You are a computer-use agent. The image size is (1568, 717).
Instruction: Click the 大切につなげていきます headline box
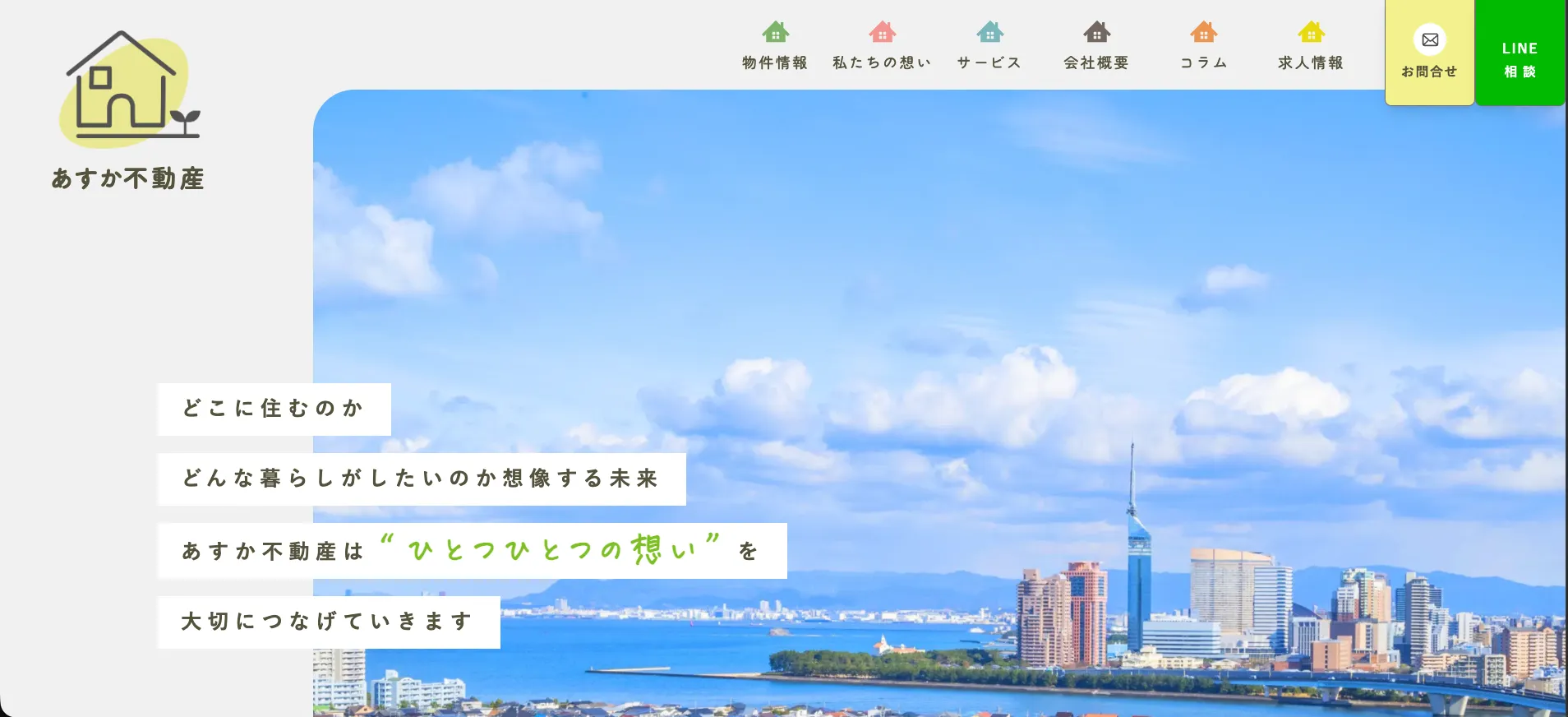tap(328, 622)
